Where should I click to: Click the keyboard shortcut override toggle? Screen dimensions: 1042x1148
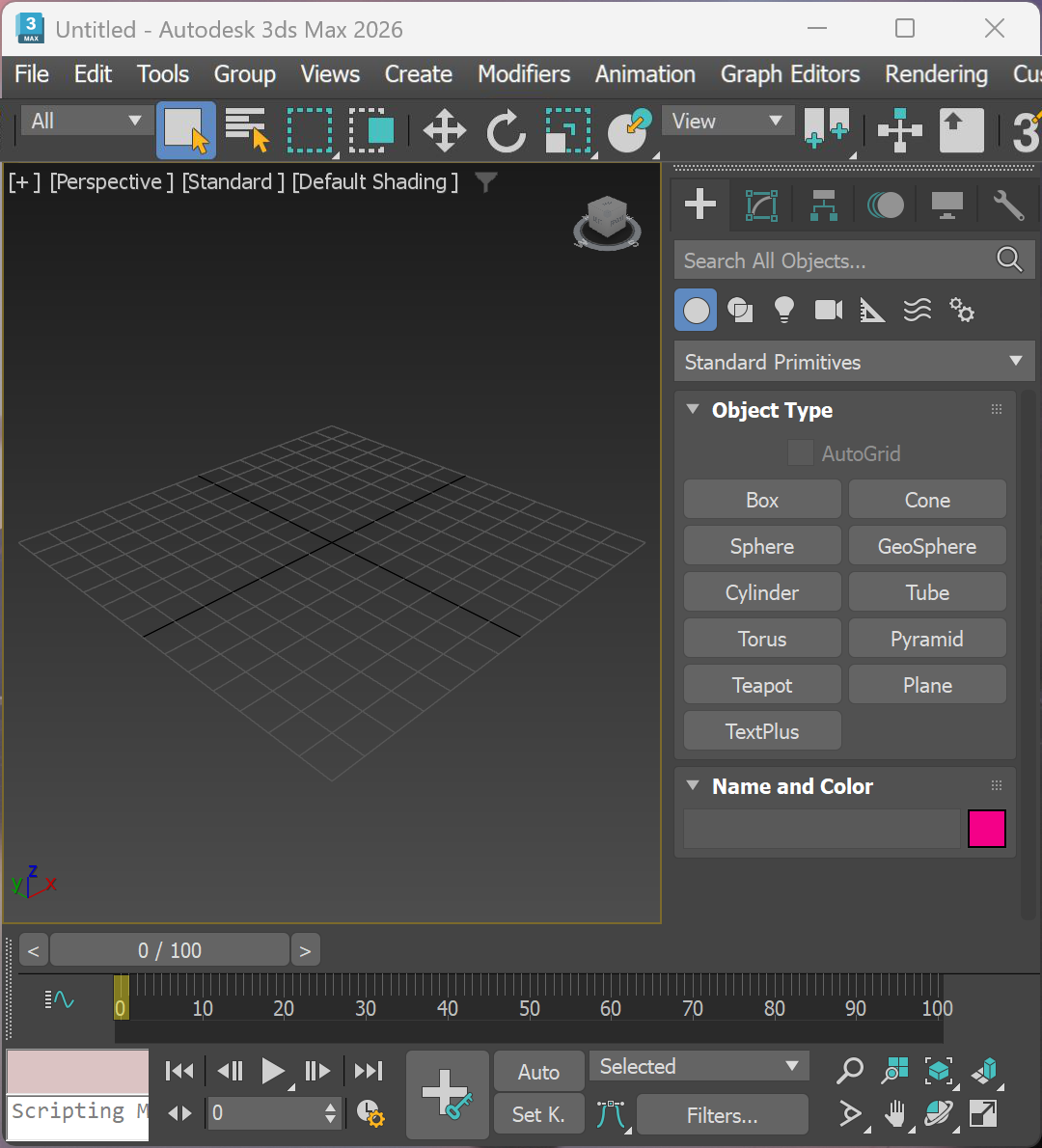coord(962,131)
